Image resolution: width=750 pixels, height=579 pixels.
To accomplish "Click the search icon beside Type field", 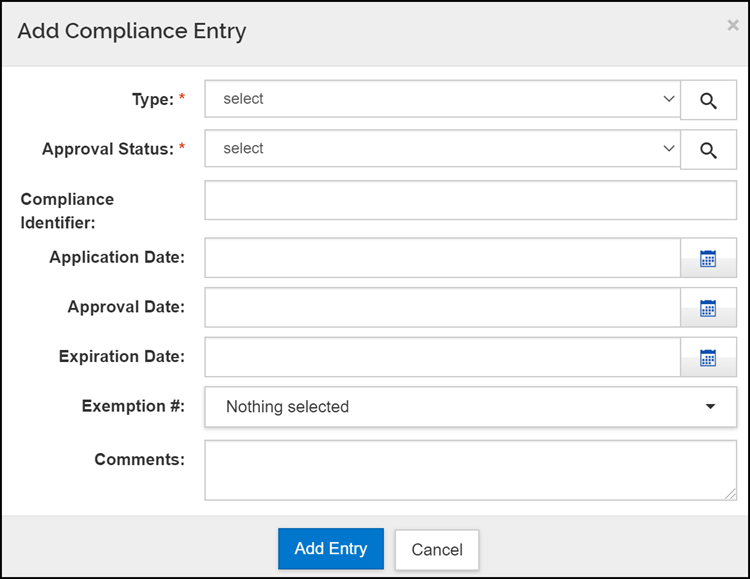I will click(x=708, y=100).
